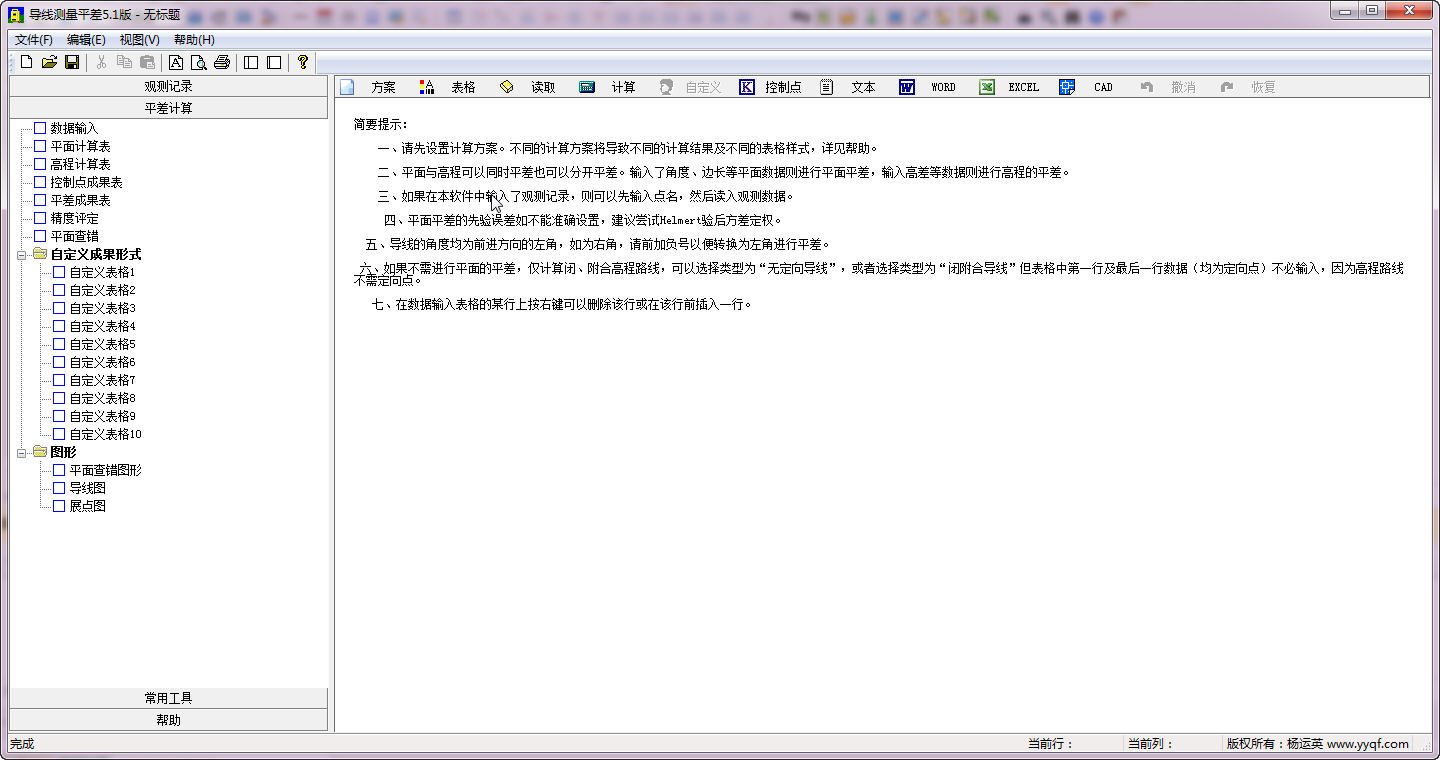Click the letter A page icon
This screenshot has height=760, width=1440.
(x=176, y=62)
